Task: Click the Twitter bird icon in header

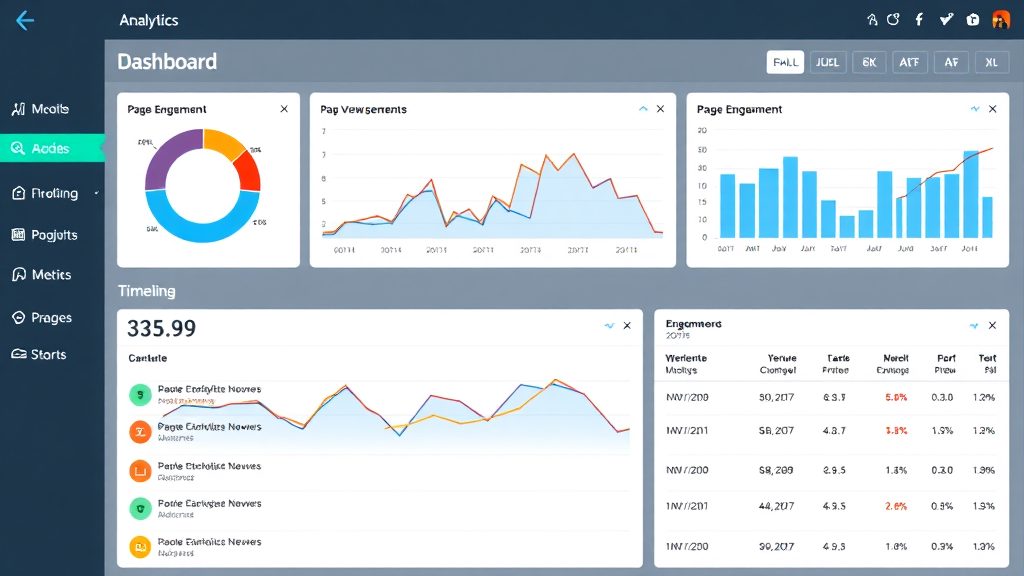Action: click(946, 20)
